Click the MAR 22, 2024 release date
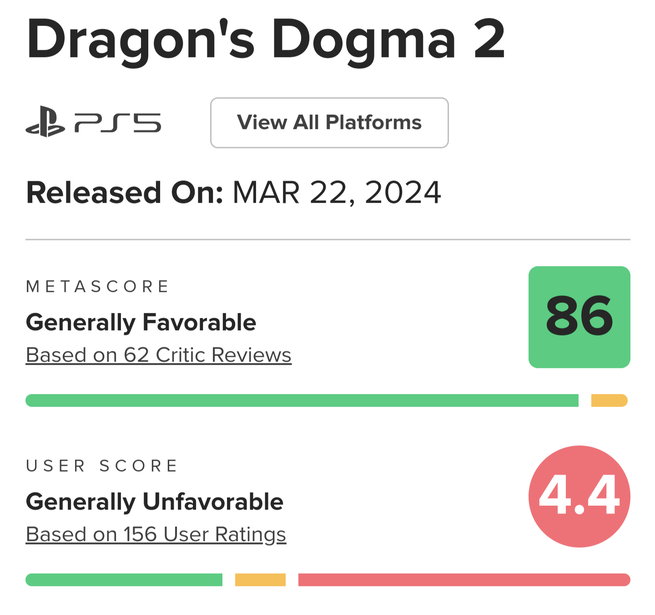Viewport: 655px width, 615px height. tap(337, 192)
